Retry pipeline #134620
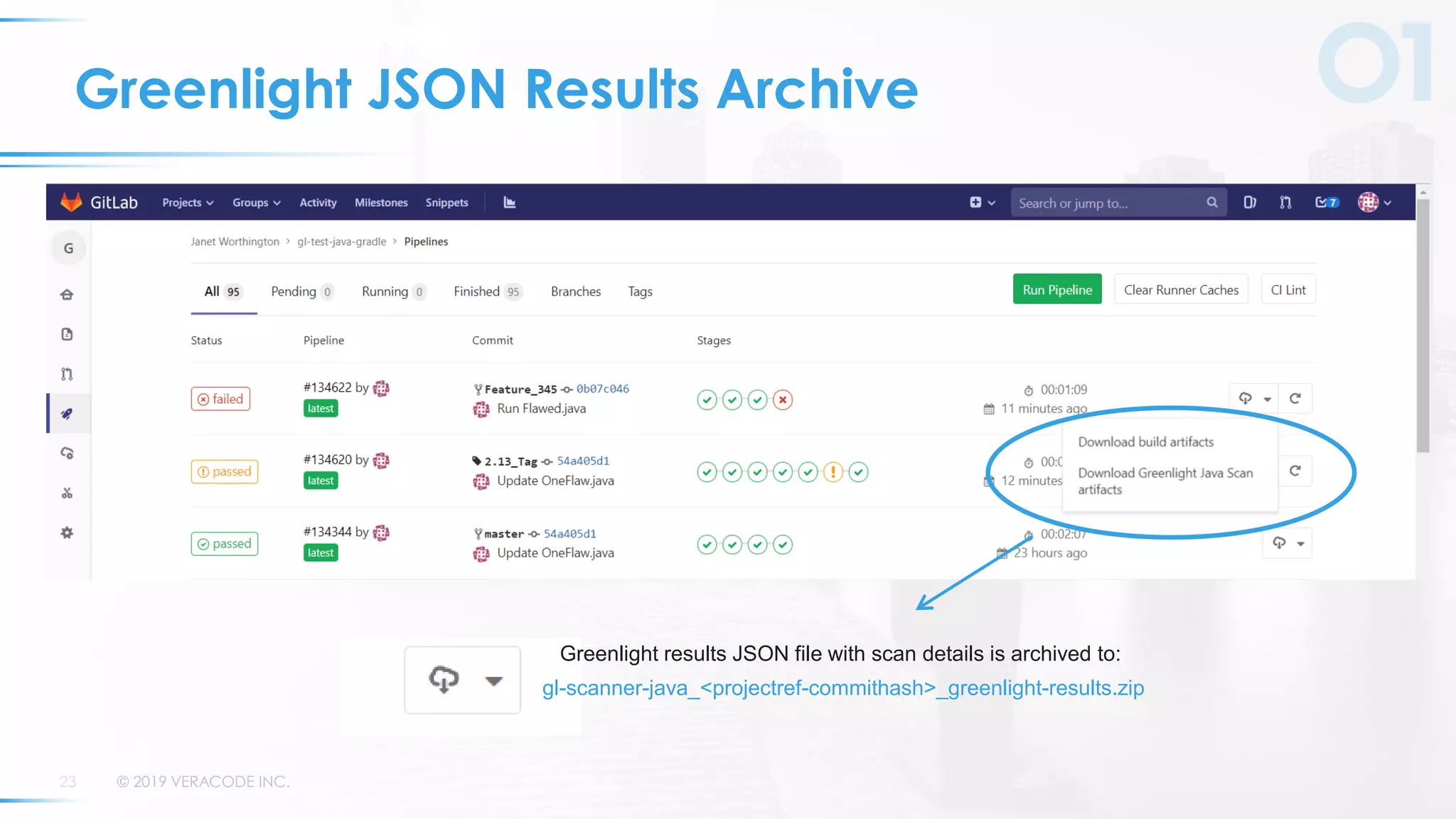This screenshot has width=1456, height=819. click(x=1295, y=471)
